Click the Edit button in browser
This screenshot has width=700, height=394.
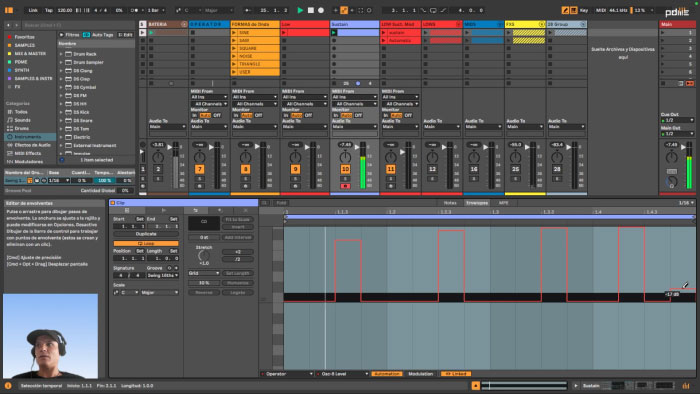coord(125,35)
